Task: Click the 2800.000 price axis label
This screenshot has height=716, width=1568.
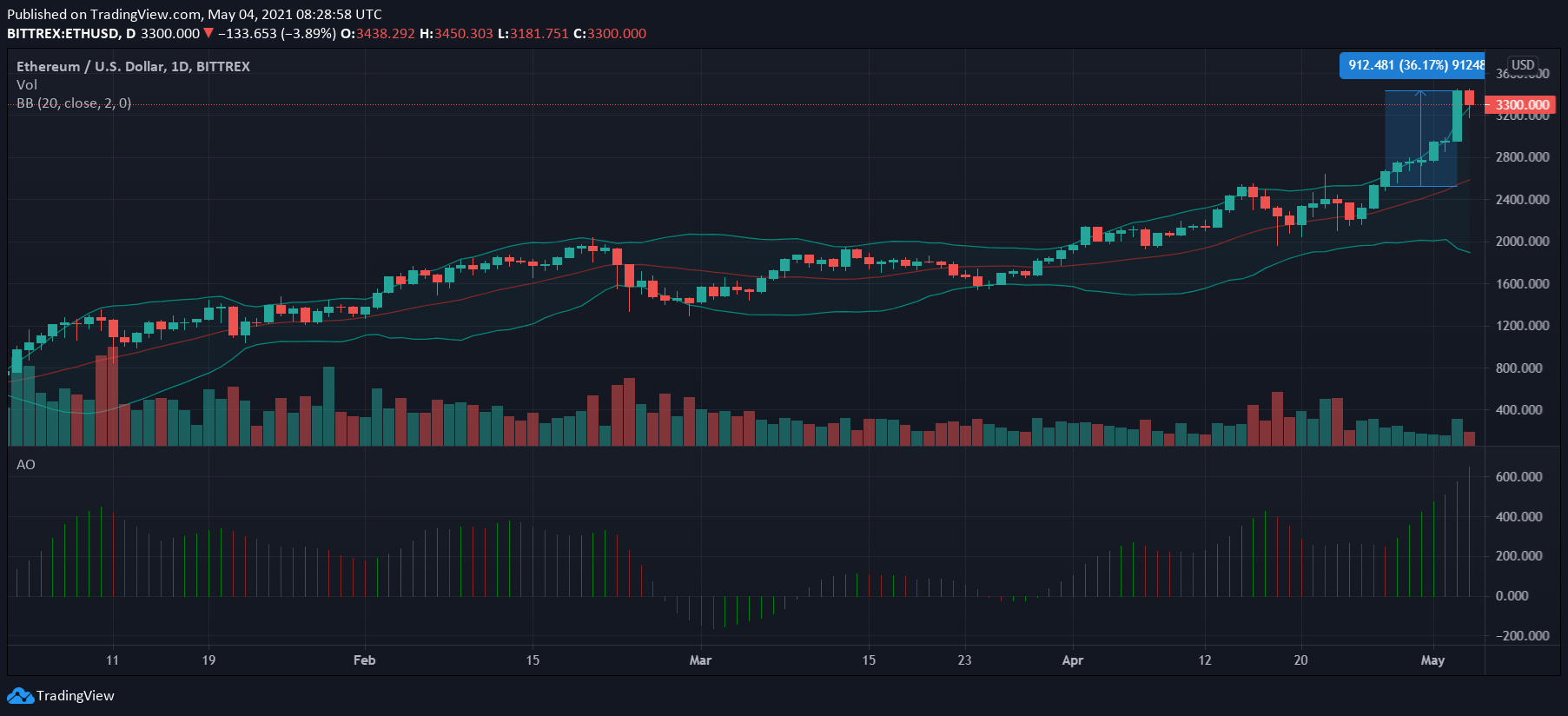Action: [x=1522, y=157]
